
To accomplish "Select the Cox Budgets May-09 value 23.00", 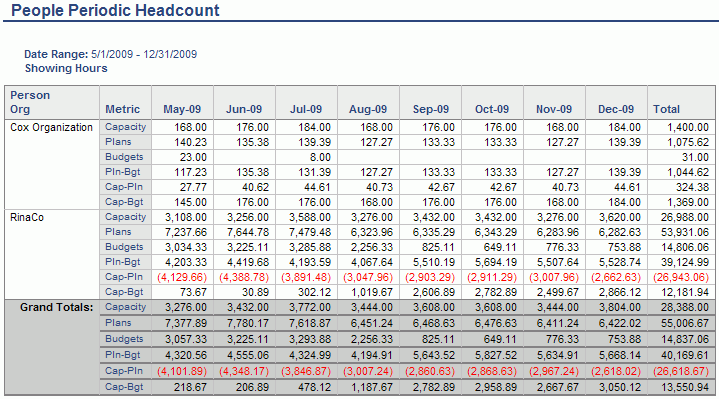I will click(193, 157).
